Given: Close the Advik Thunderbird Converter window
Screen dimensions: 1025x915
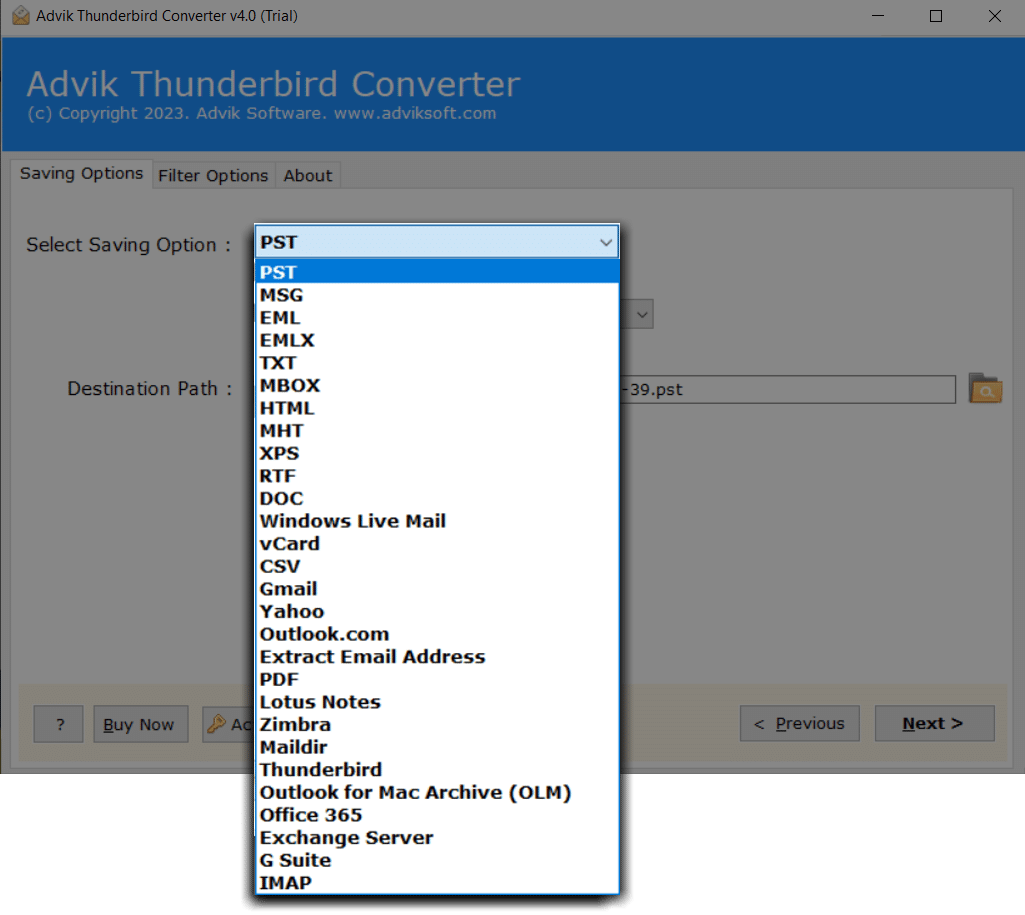Looking at the screenshot, I should [994, 16].
